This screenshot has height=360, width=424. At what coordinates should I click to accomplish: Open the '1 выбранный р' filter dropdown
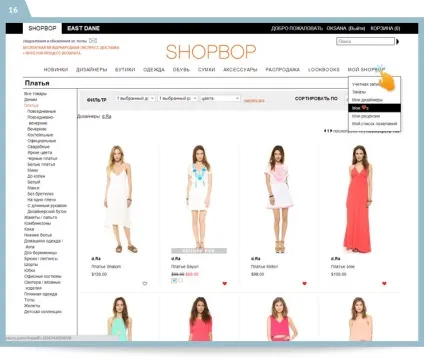tap(178, 98)
